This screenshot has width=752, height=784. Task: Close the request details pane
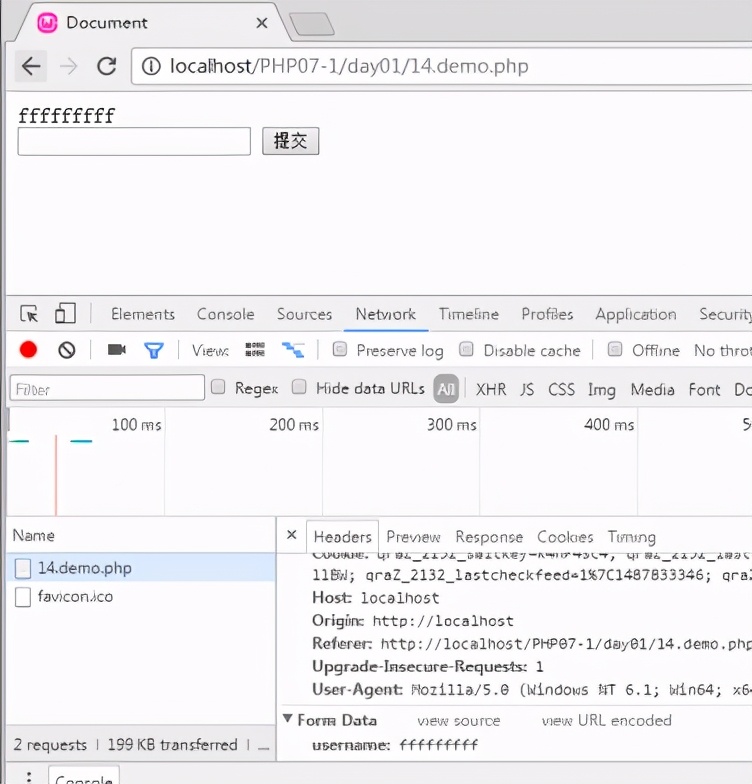[292, 535]
